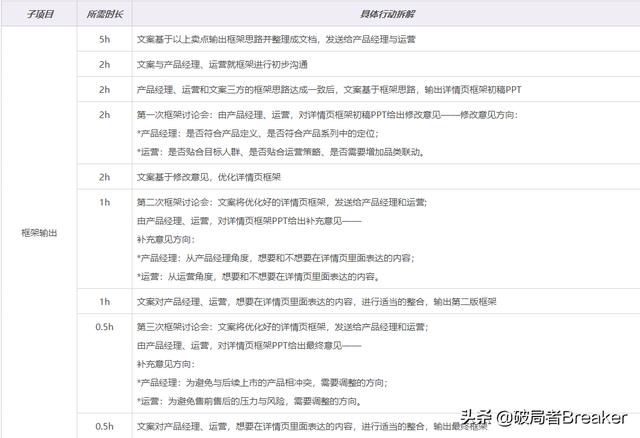Screen dimensions: 640x438
Task: Click text 文案基于修改意见，优化详情页框架
Action: (x=209, y=177)
